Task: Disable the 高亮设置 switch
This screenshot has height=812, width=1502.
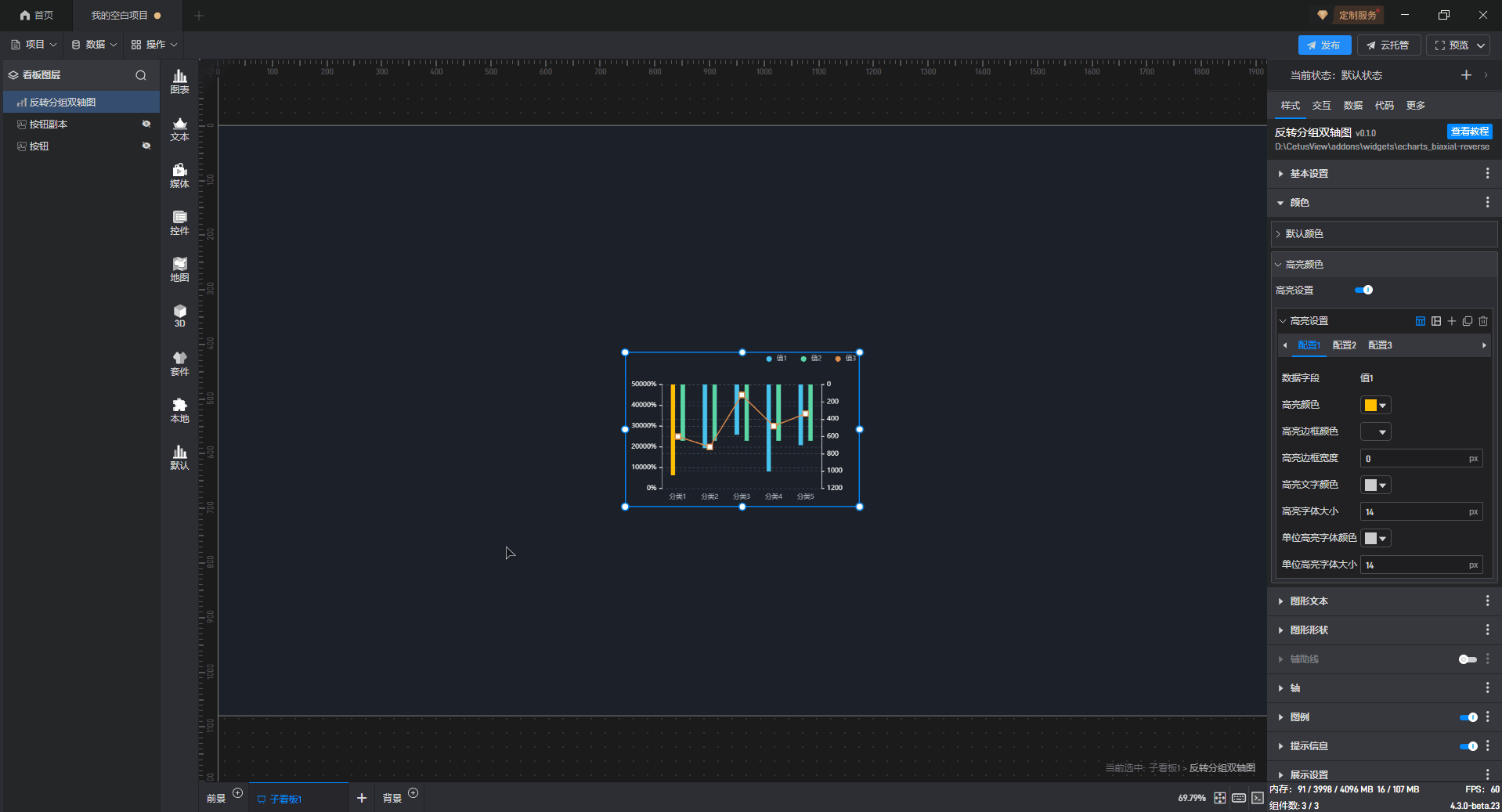Action: click(1363, 291)
